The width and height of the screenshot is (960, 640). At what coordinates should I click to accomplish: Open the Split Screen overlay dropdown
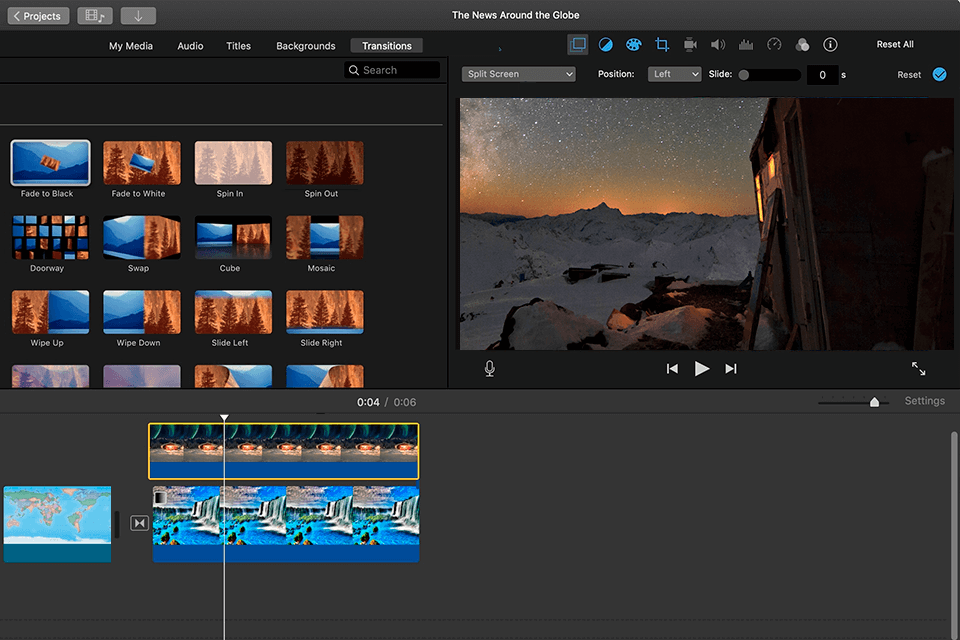(519, 74)
